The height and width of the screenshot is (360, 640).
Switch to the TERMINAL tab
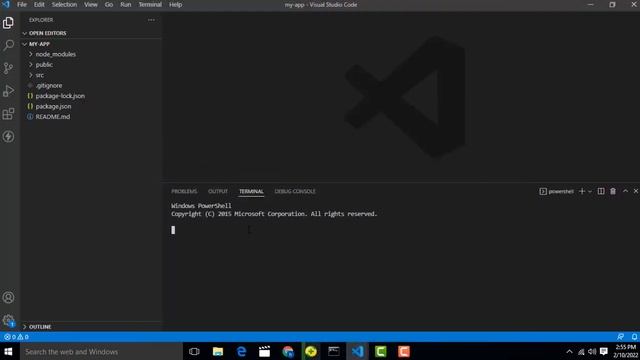coord(251,191)
